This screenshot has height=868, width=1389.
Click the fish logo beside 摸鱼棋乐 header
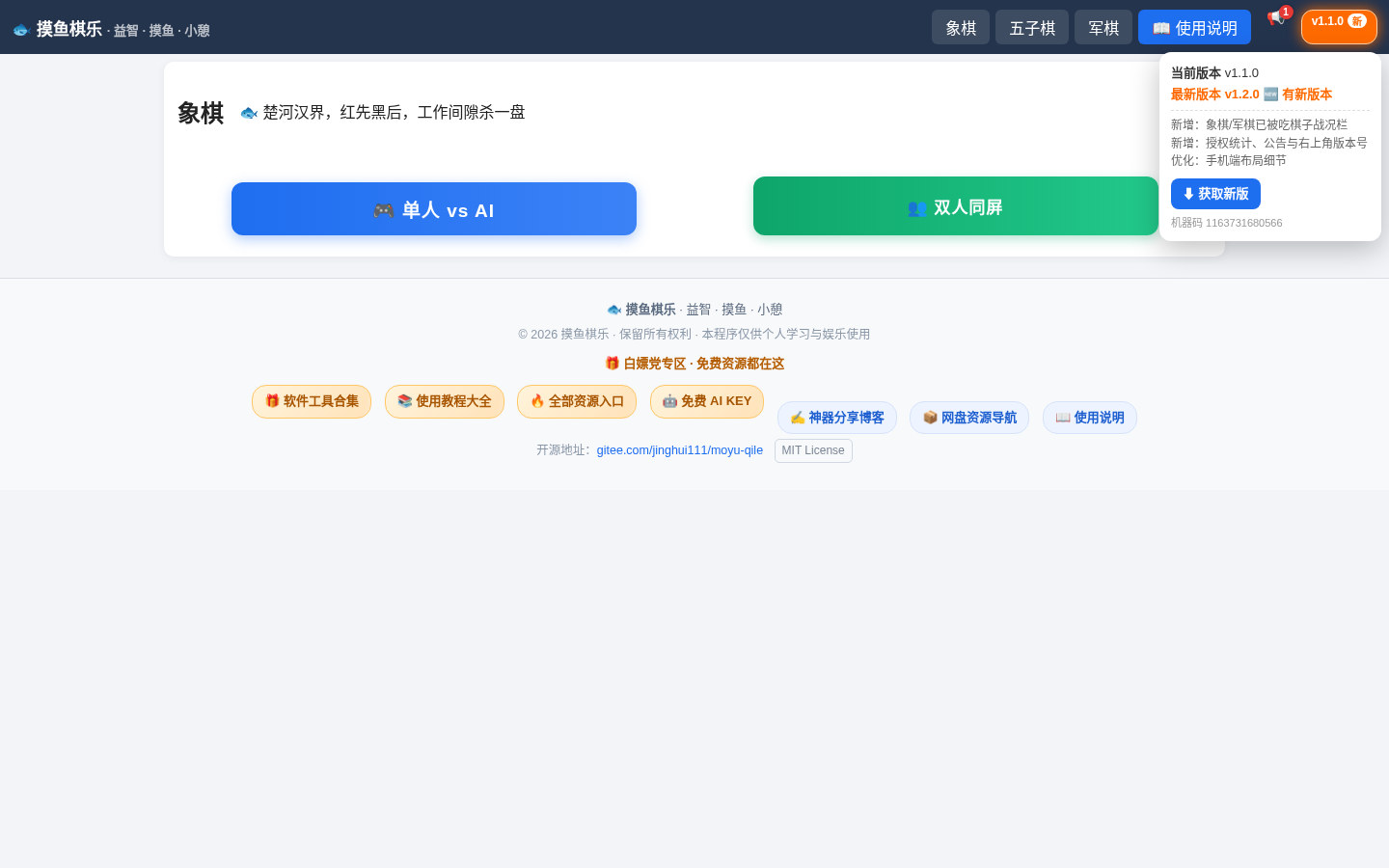[21, 30]
